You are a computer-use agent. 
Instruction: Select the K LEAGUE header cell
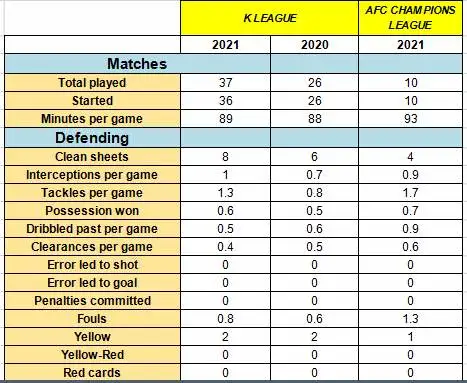click(269, 18)
